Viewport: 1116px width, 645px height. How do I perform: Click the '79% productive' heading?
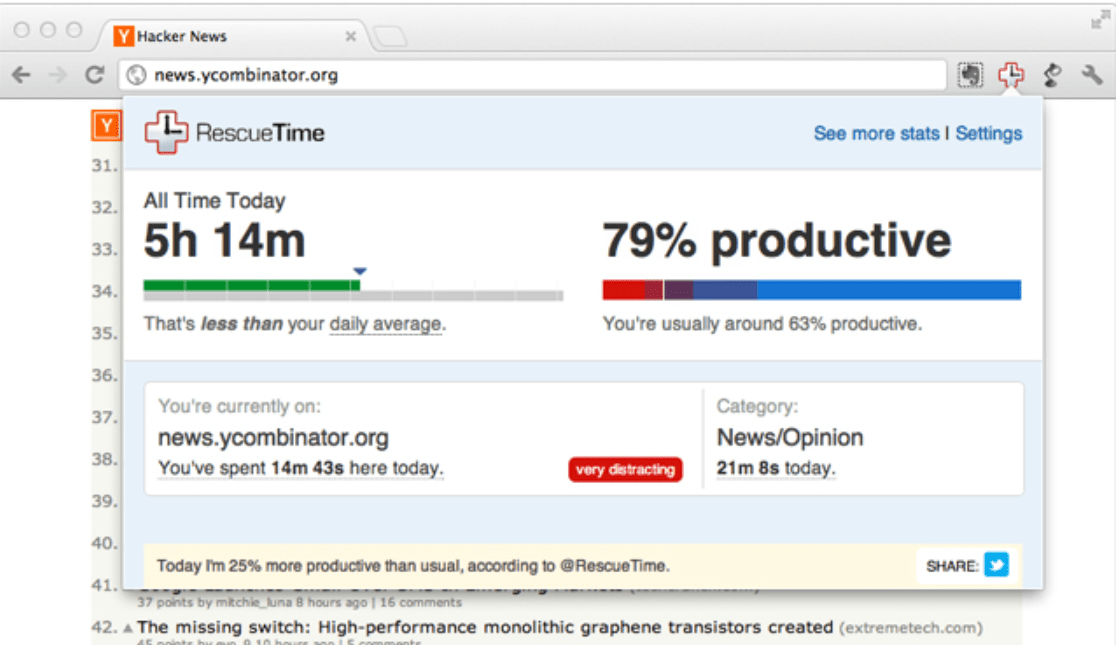click(x=777, y=241)
